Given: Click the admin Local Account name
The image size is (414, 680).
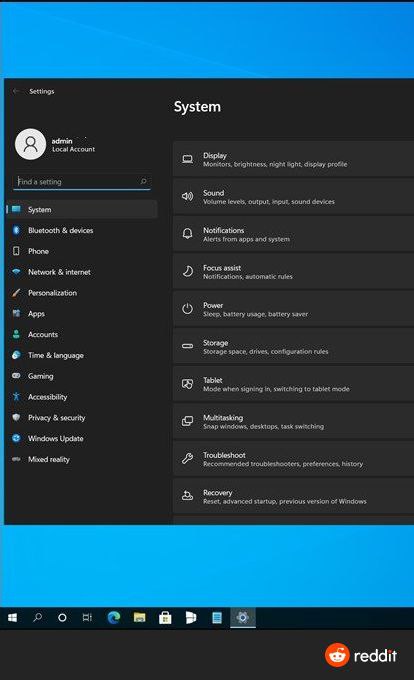Looking at the screenshot, I should click(73, 145).
